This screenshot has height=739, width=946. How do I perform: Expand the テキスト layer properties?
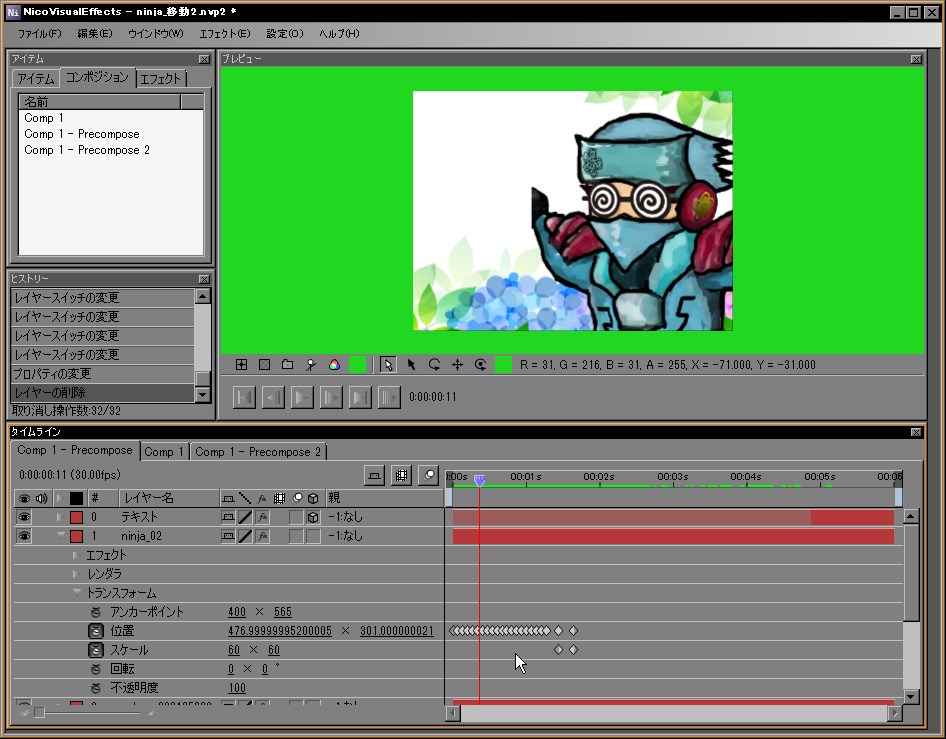coord(59,517)
